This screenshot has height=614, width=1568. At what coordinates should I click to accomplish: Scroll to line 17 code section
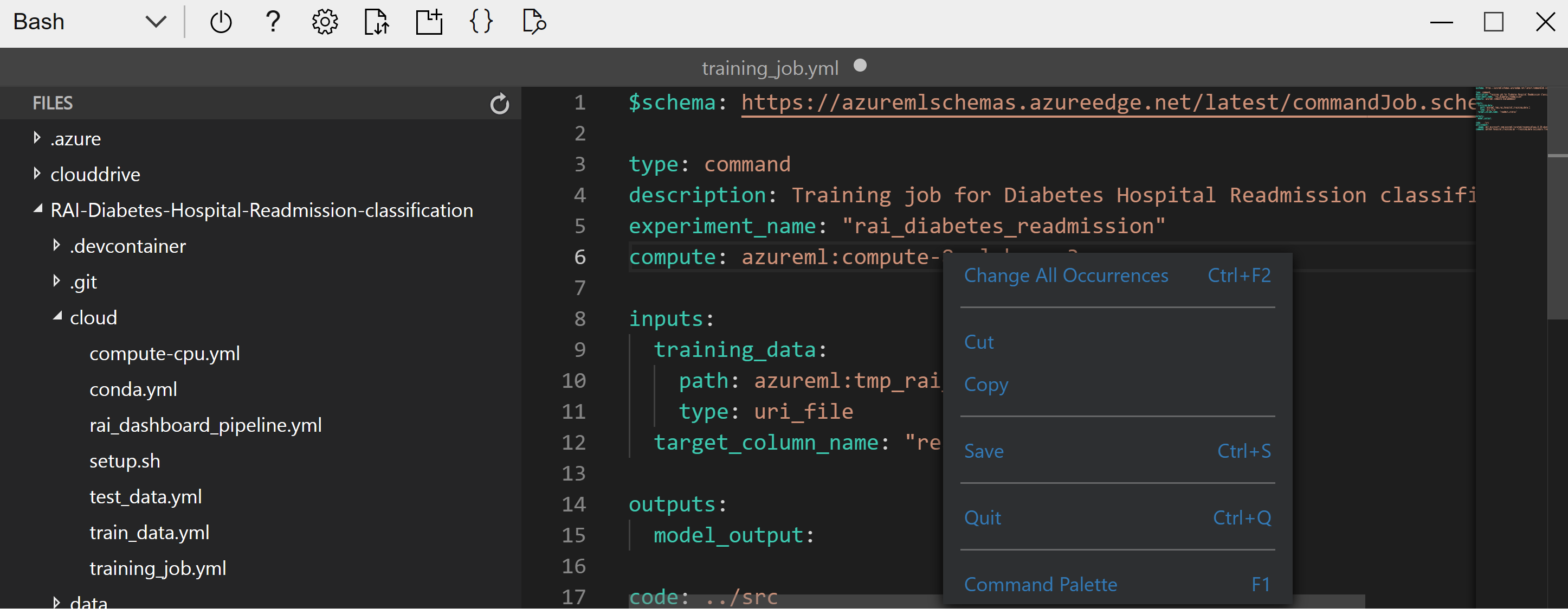700,598
